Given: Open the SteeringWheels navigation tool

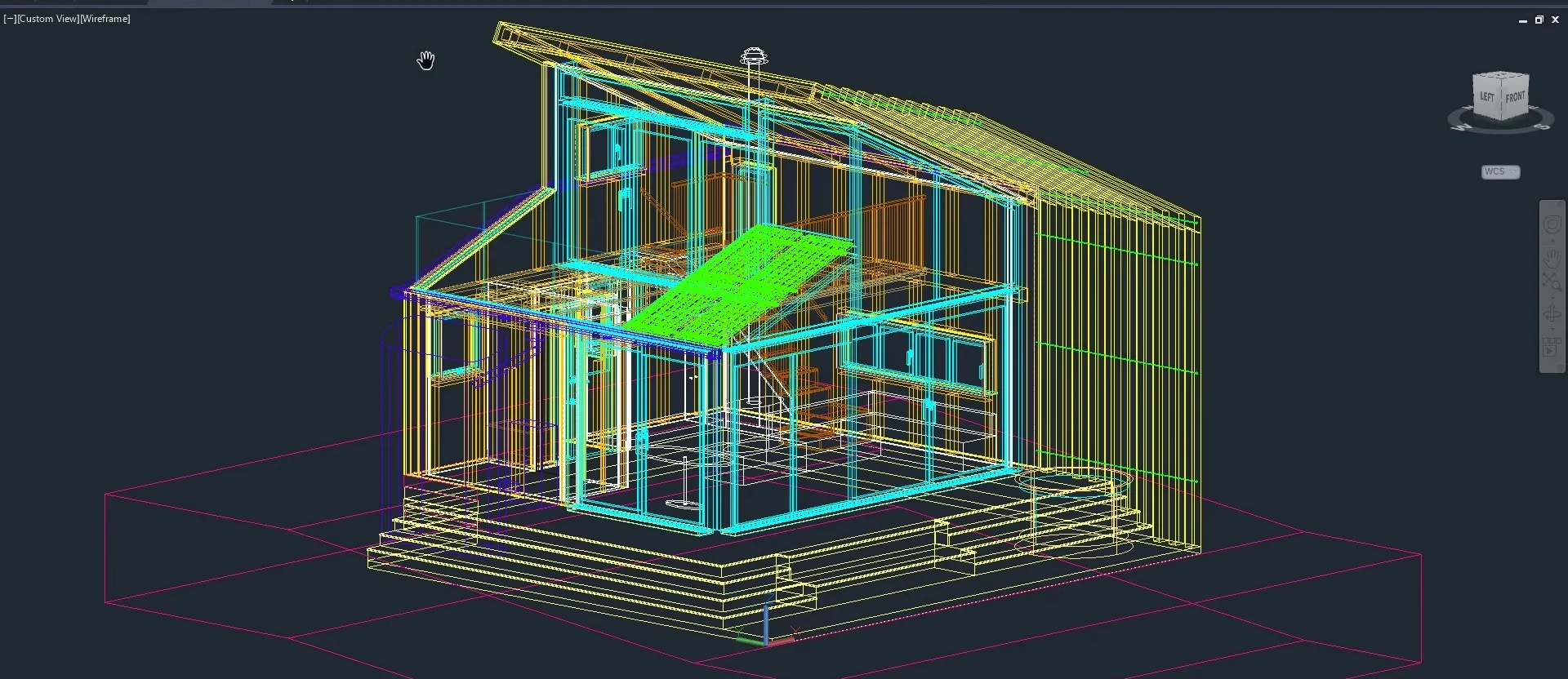Looking at the screenshot, I should [1552, 225].
